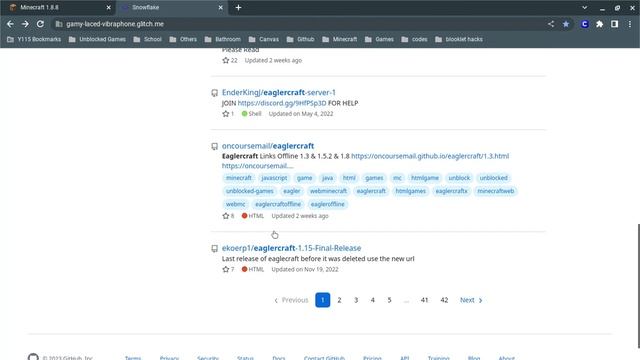The width and height of the screenshot is (640, 360).
Task: Click the share page icon
Action: [551, 24]
